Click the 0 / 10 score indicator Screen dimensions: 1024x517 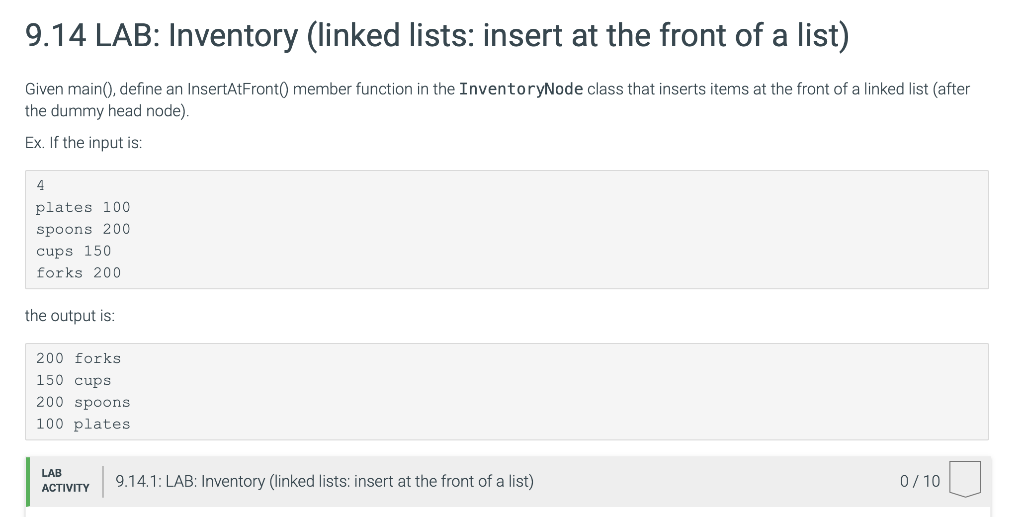920,481
